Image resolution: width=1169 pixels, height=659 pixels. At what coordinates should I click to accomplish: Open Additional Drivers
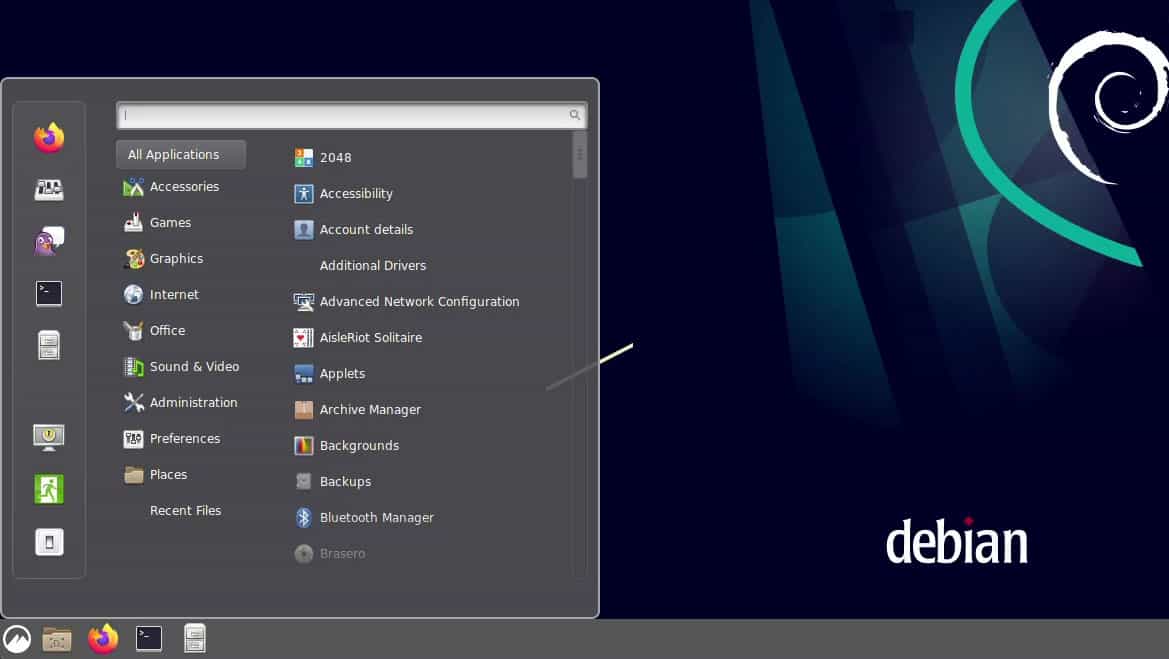[x=372, y=265]
